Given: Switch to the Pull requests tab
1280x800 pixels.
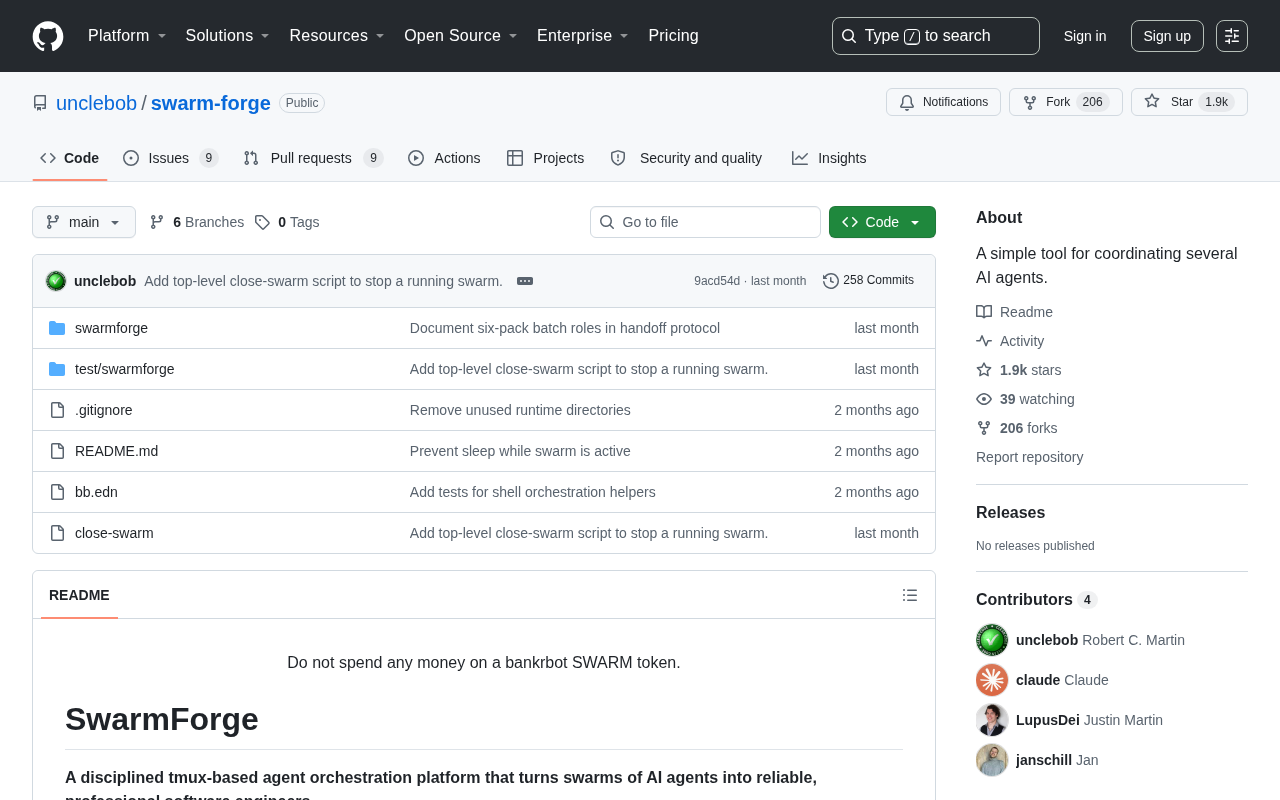Looking at the screenshot, I should pyautogui.click(x=313, y=158).
